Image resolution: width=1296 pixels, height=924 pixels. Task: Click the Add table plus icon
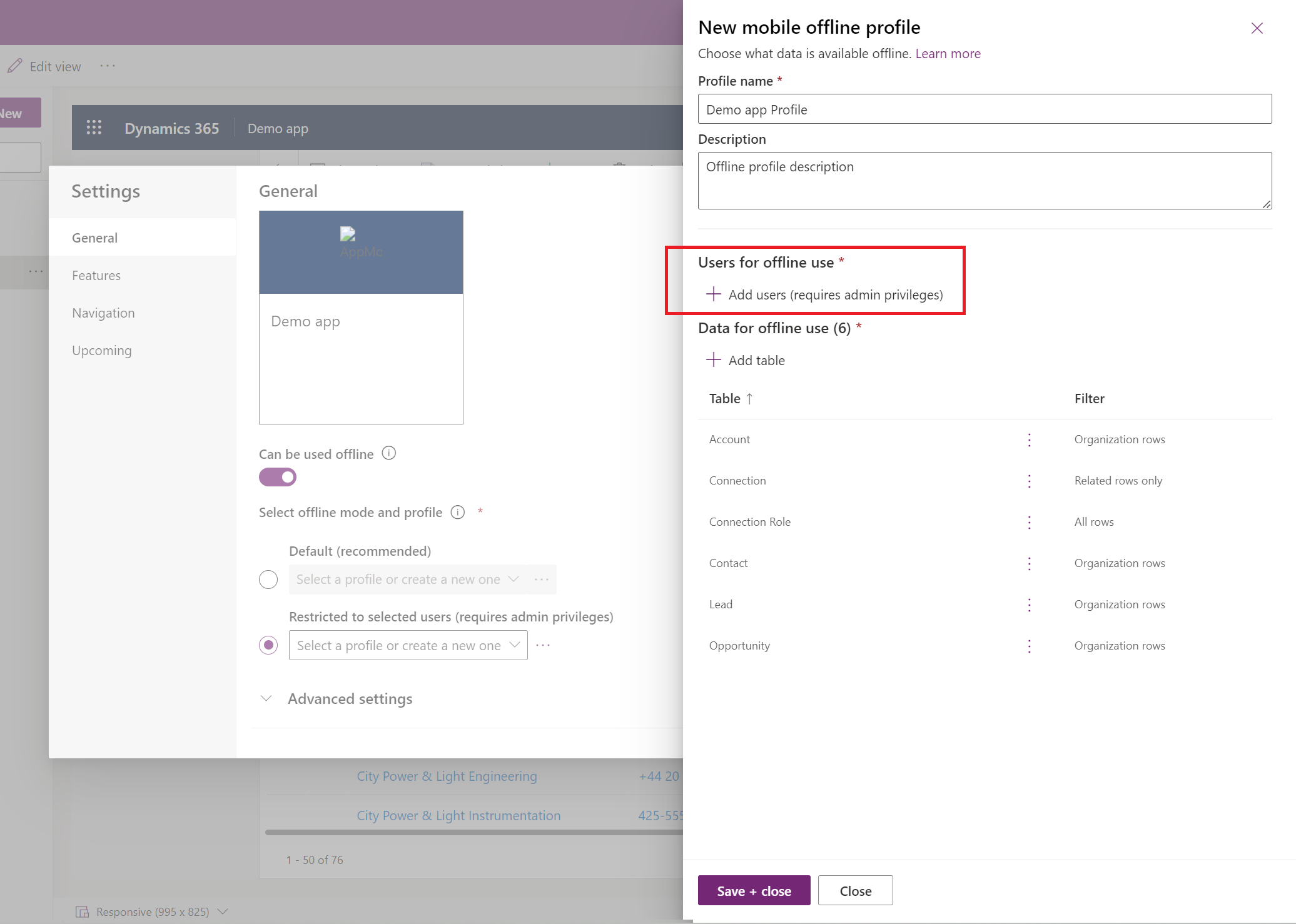tap(715, 360)
